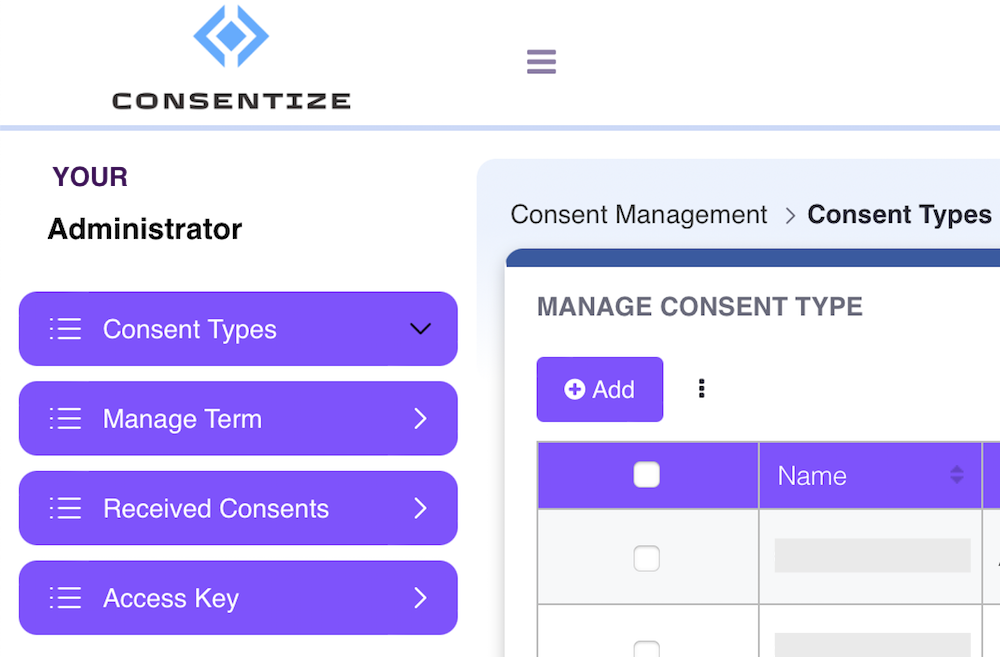Select Consent Types in the breadcrumb trail
The image size is (1000, 657).
[899, 214]
